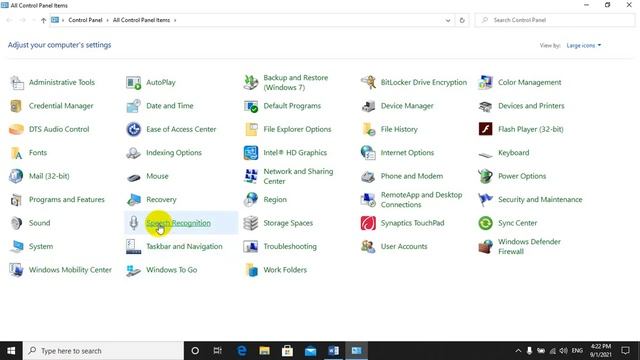Open Mail (32-bit) icon
Viewport: 640px width, 360px height.
pyautogui.click(x=17, y=176)
